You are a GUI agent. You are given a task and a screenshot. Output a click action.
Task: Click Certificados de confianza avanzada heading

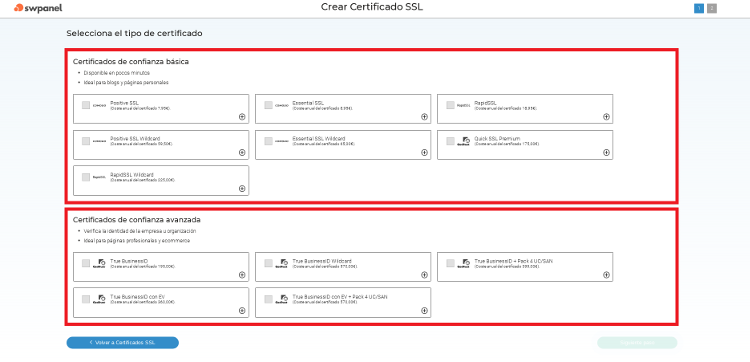pyautogui.click(x=137, y=220)
